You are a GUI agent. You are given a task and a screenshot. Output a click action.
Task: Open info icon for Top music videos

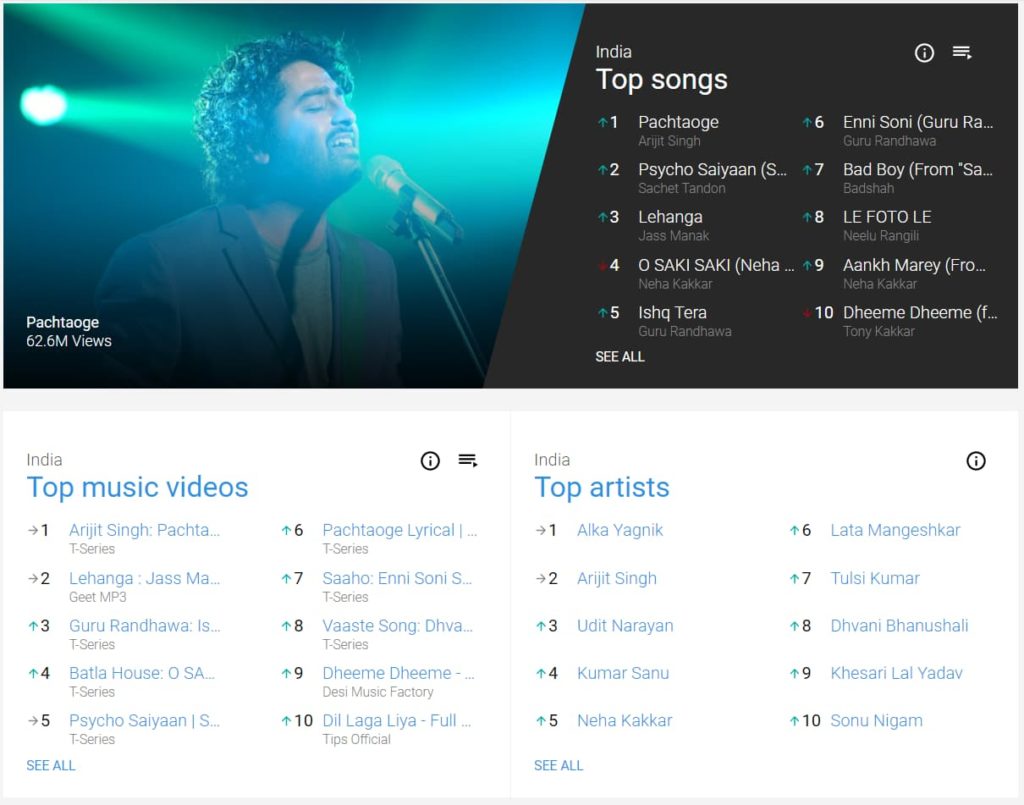pyautogui.click(x=430, y=461)
